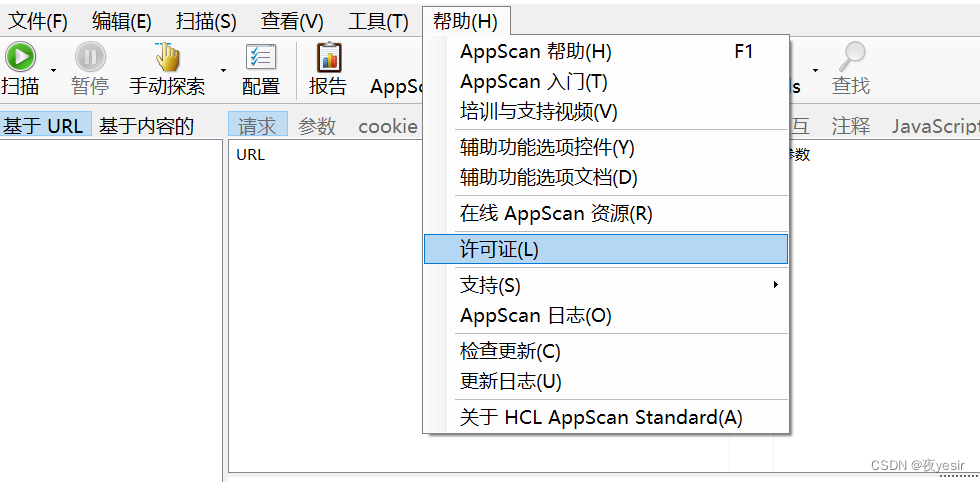Select the 请求 request tab
Screen dimensions: 980x482
tap(257, 125)
